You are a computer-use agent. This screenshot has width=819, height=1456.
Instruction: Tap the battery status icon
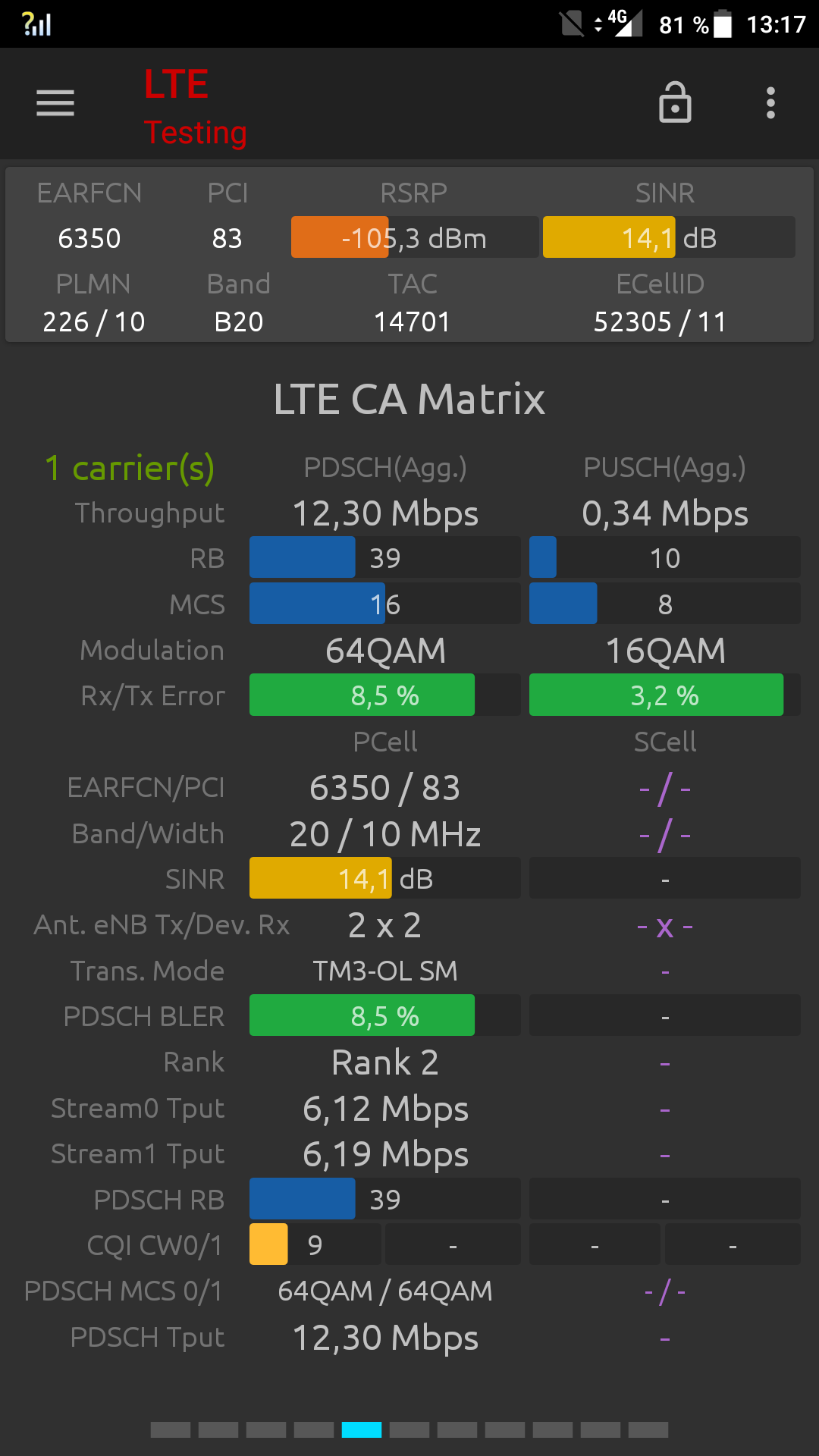[x=723, y=24]
